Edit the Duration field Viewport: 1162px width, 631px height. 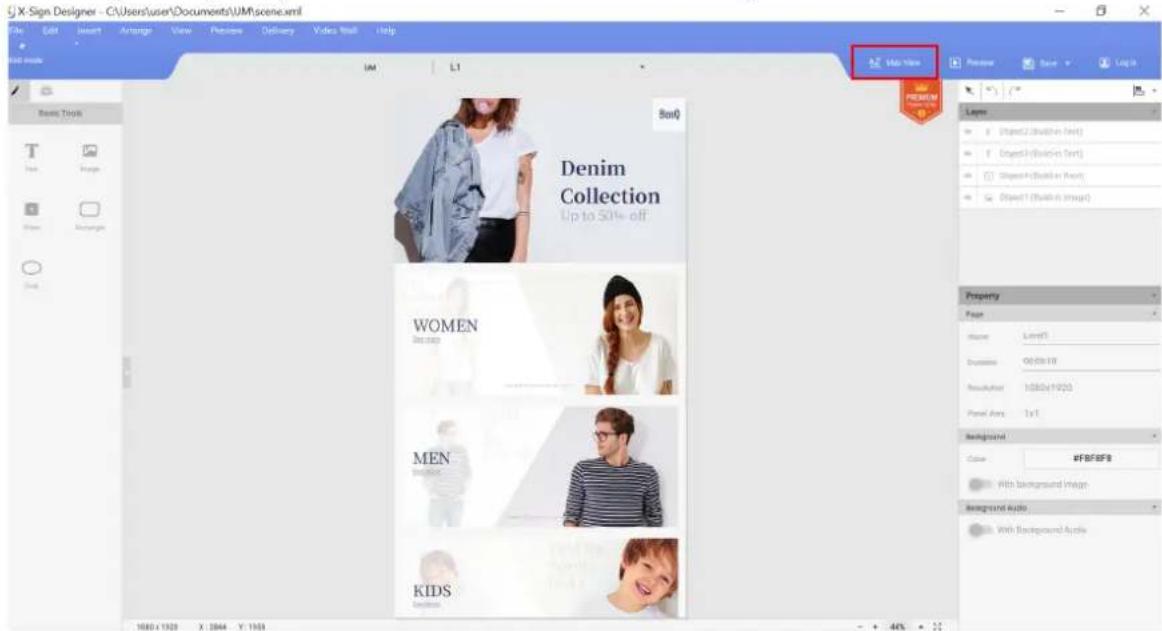[x=1090, y=361]
